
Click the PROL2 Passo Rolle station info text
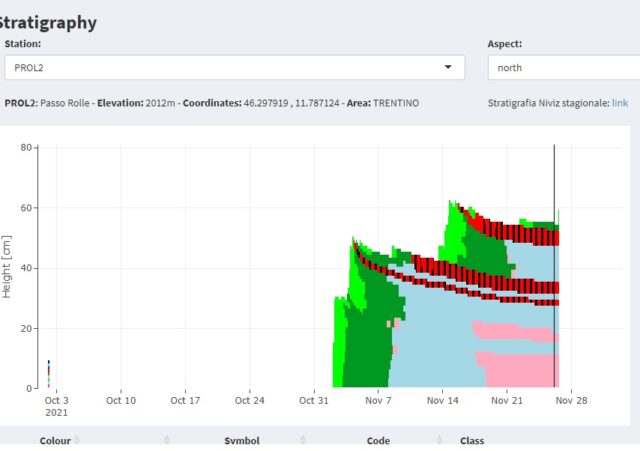tap(212, 103)
